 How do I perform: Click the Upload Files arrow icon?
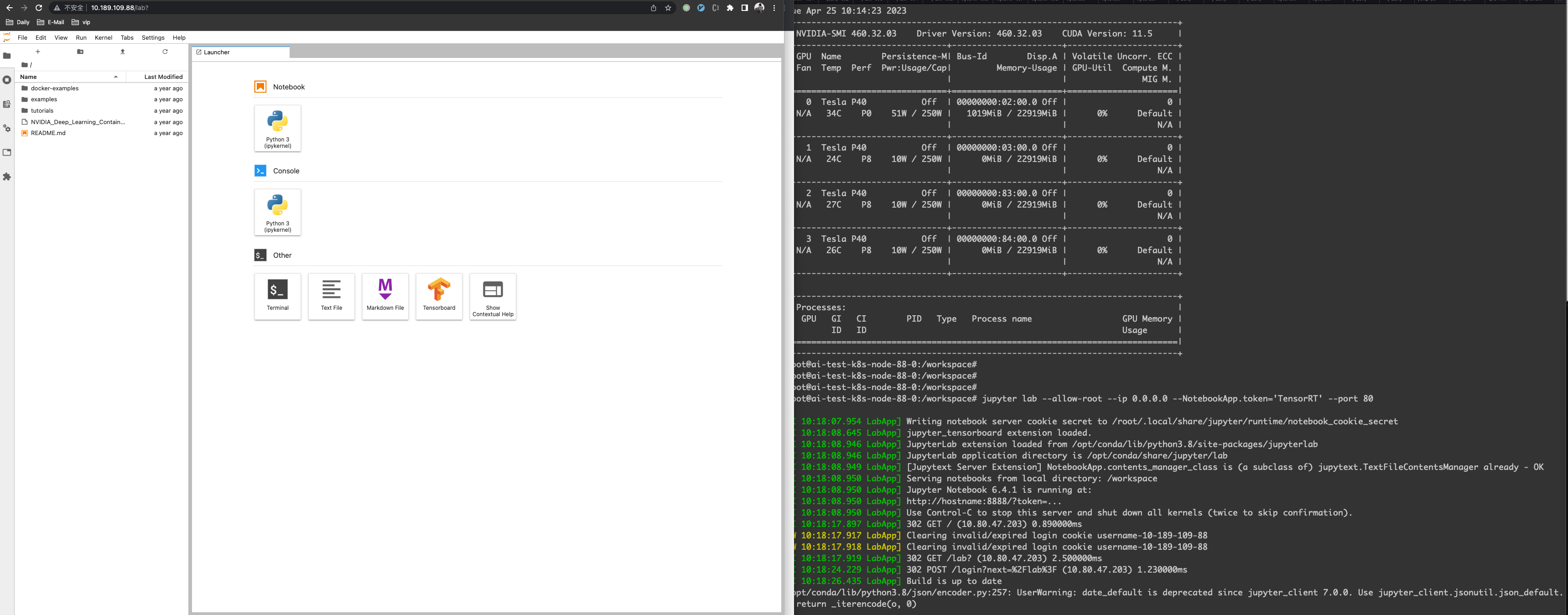[122, 52]
